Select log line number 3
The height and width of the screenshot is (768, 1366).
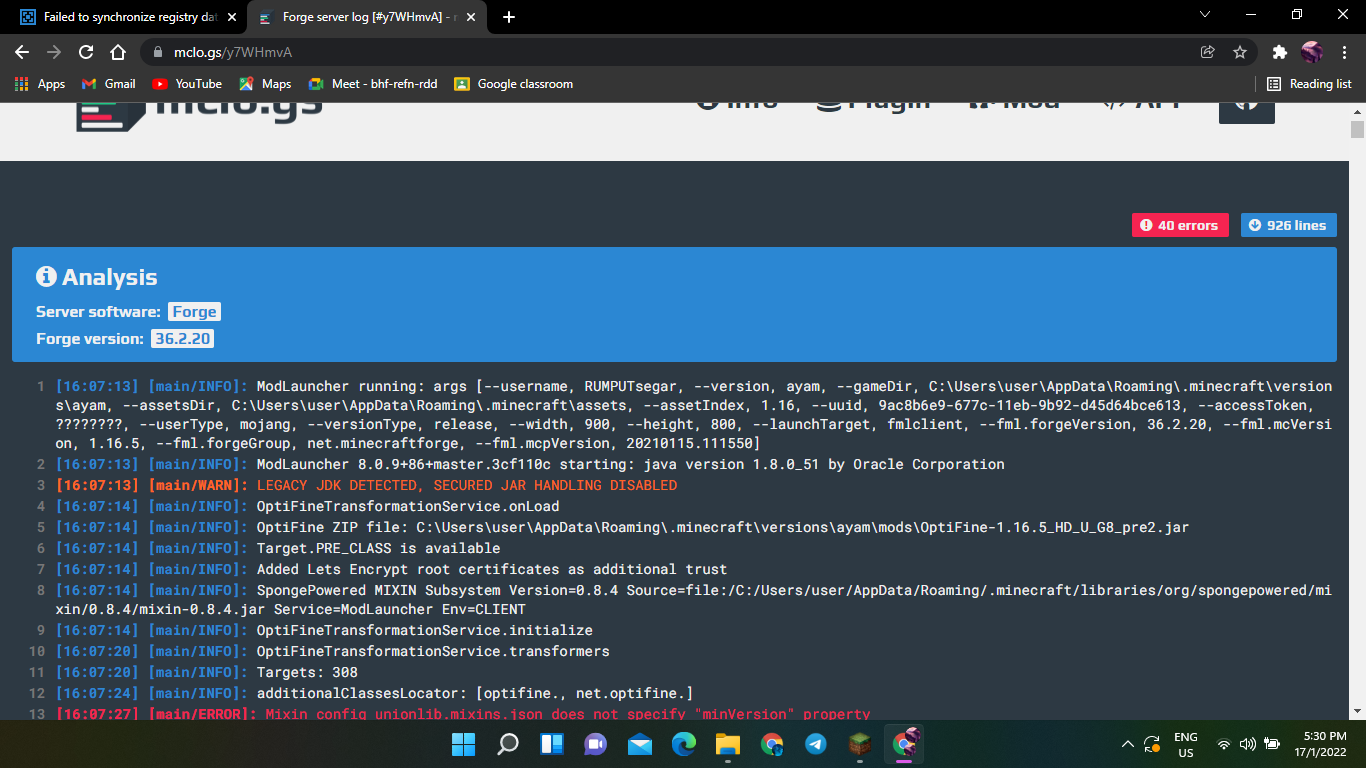tap(40, 485)
